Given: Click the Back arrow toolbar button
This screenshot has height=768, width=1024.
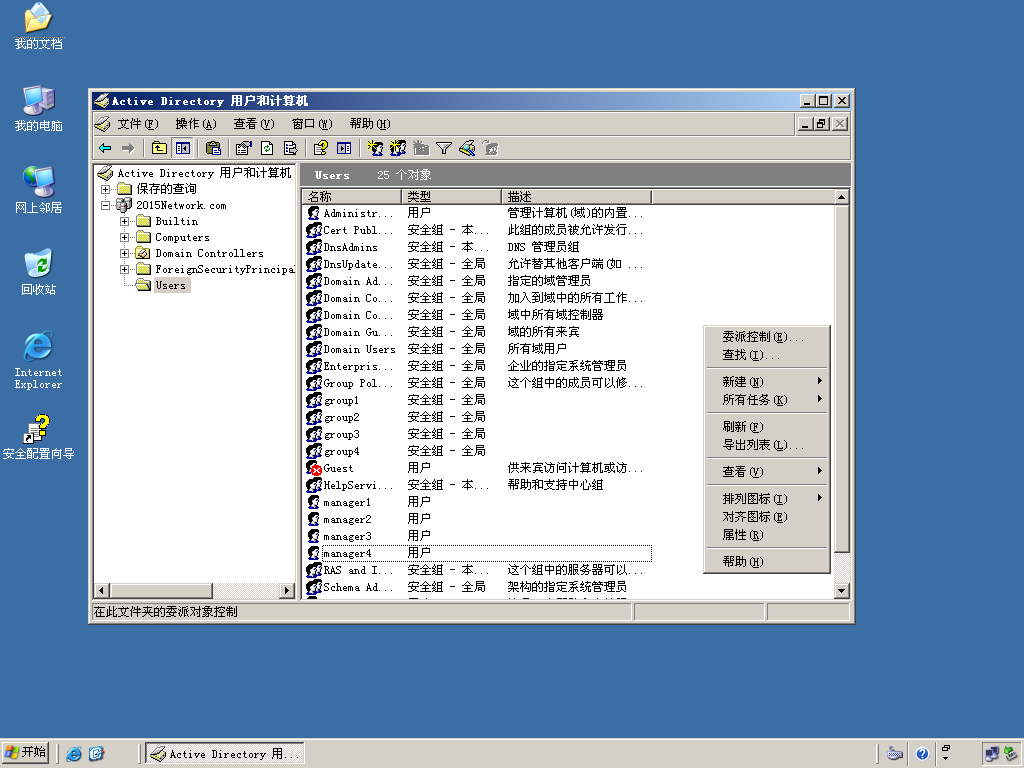Looking at the screenshot, I should click(x=105, y=148).
